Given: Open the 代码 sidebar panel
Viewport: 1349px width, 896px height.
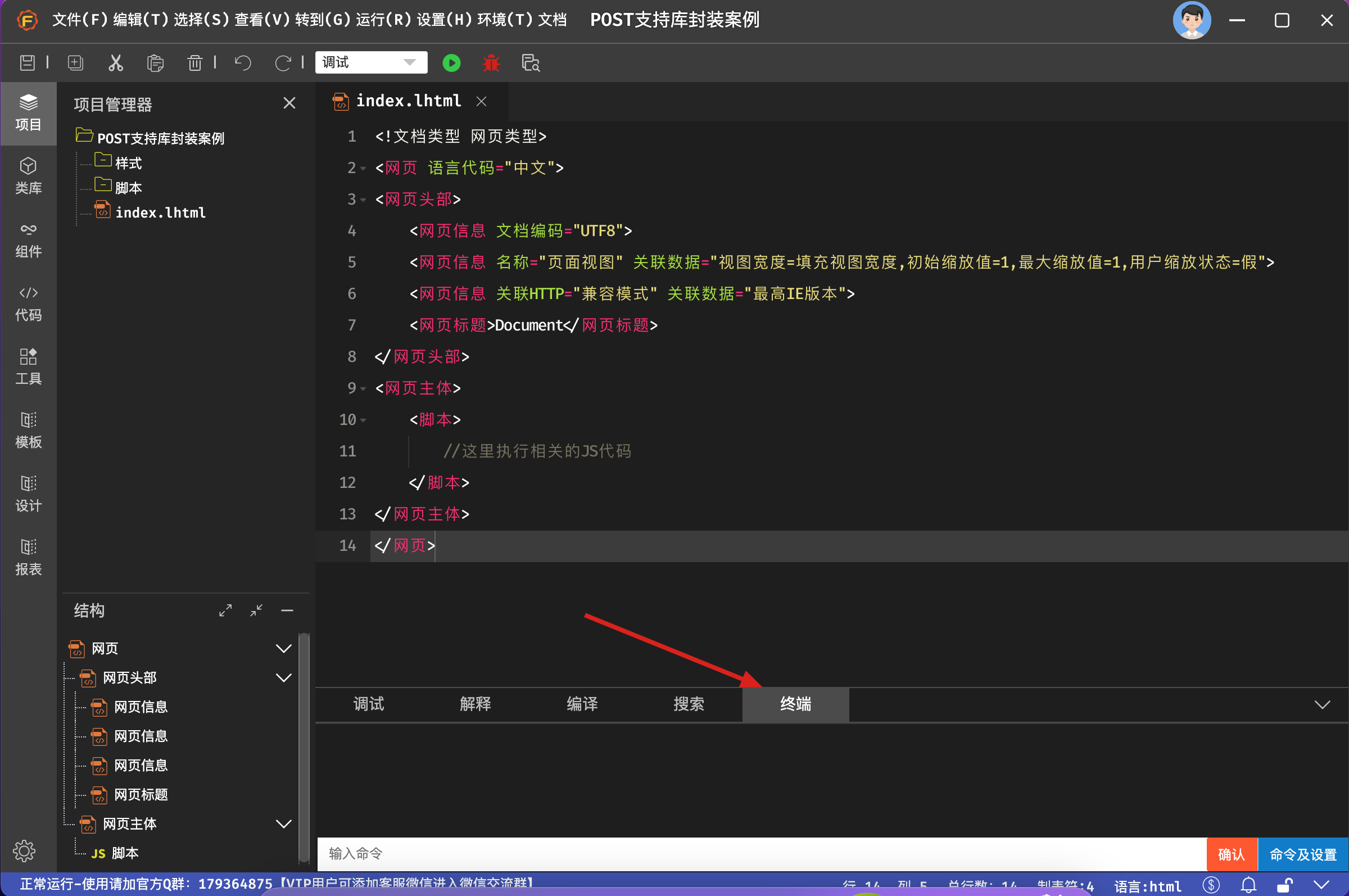Looking at the screenshot, I should tap(28, 304).
